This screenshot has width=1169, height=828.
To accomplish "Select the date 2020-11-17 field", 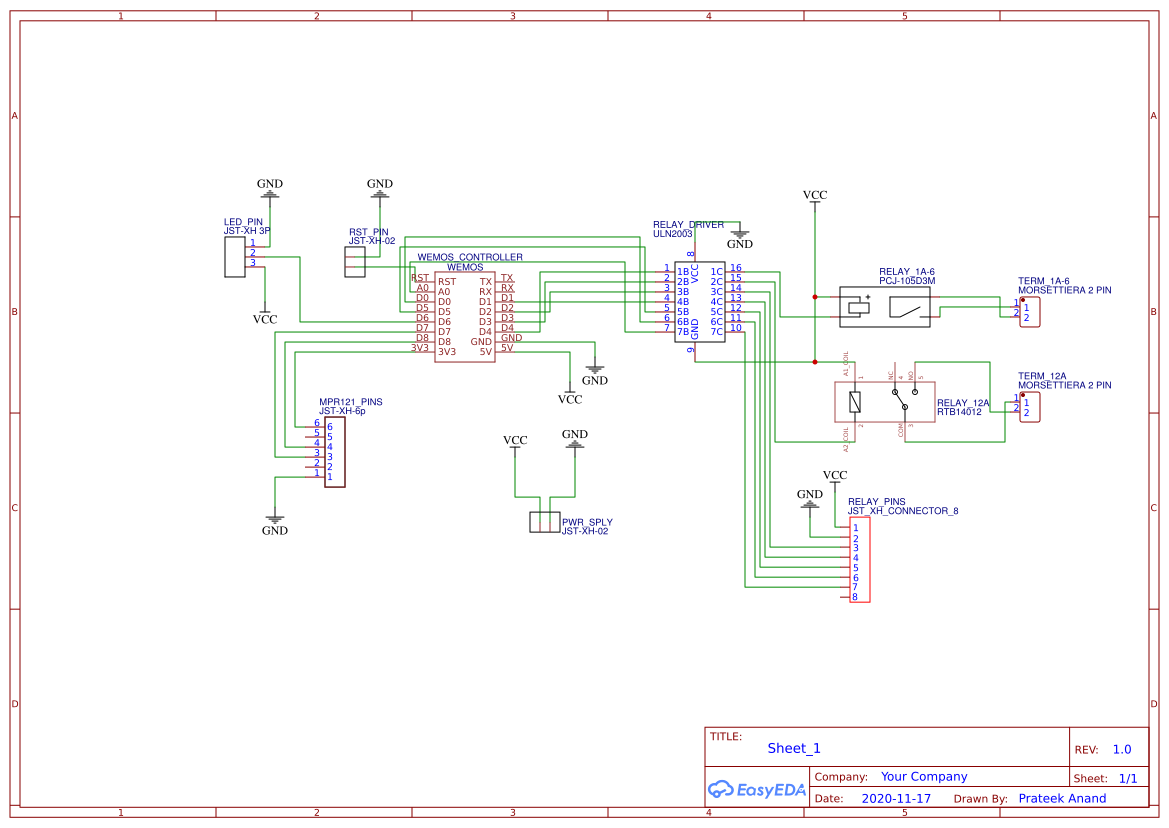I will 896,798.
